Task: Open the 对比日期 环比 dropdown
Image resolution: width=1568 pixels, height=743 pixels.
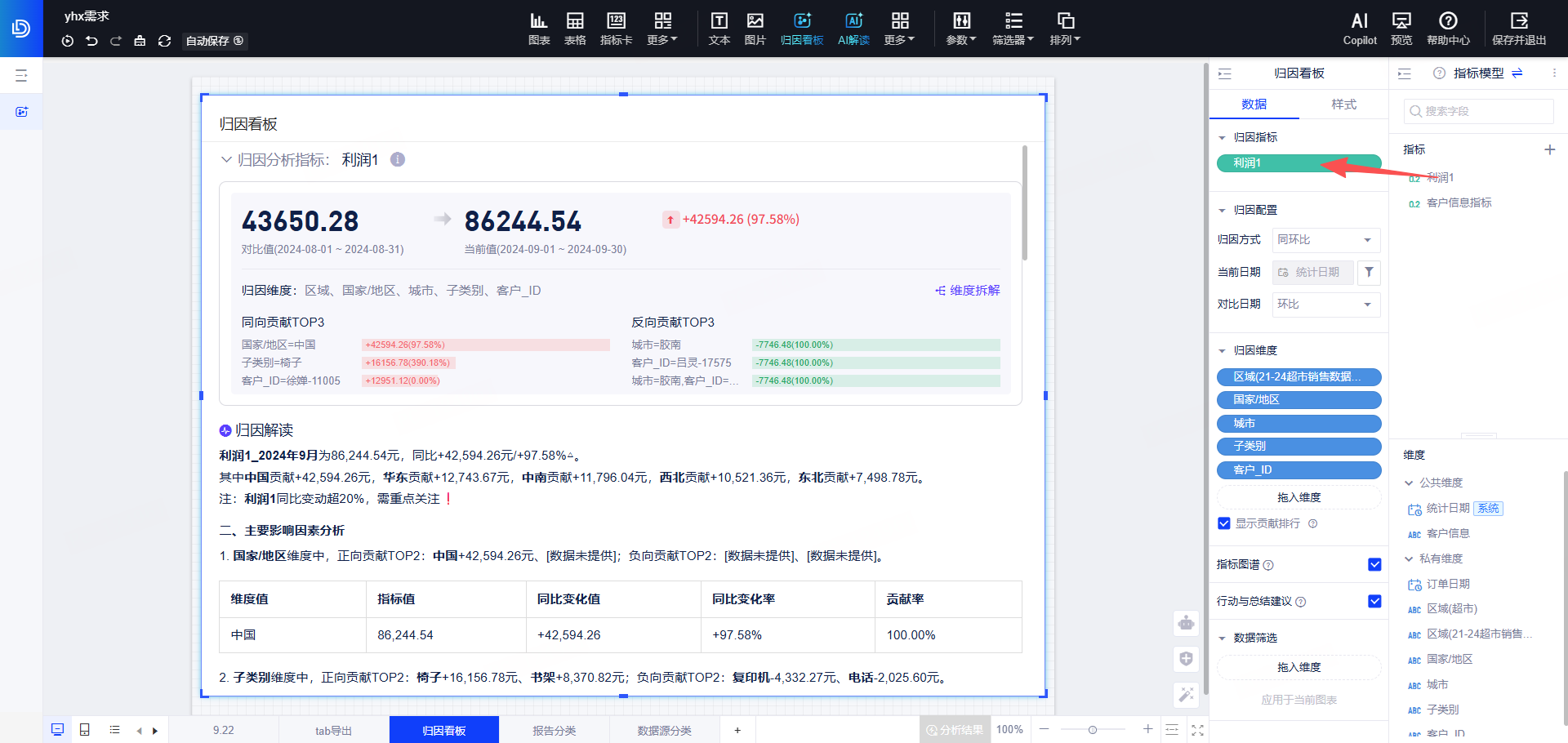Action: point(1325,304)
